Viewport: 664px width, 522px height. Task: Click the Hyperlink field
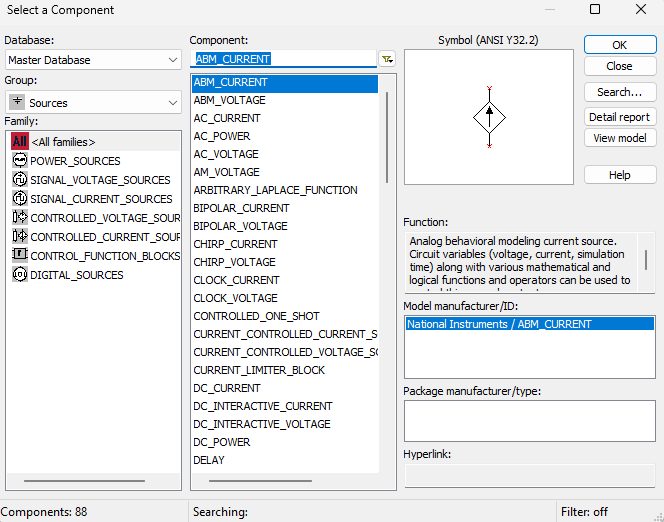point(530,475)
